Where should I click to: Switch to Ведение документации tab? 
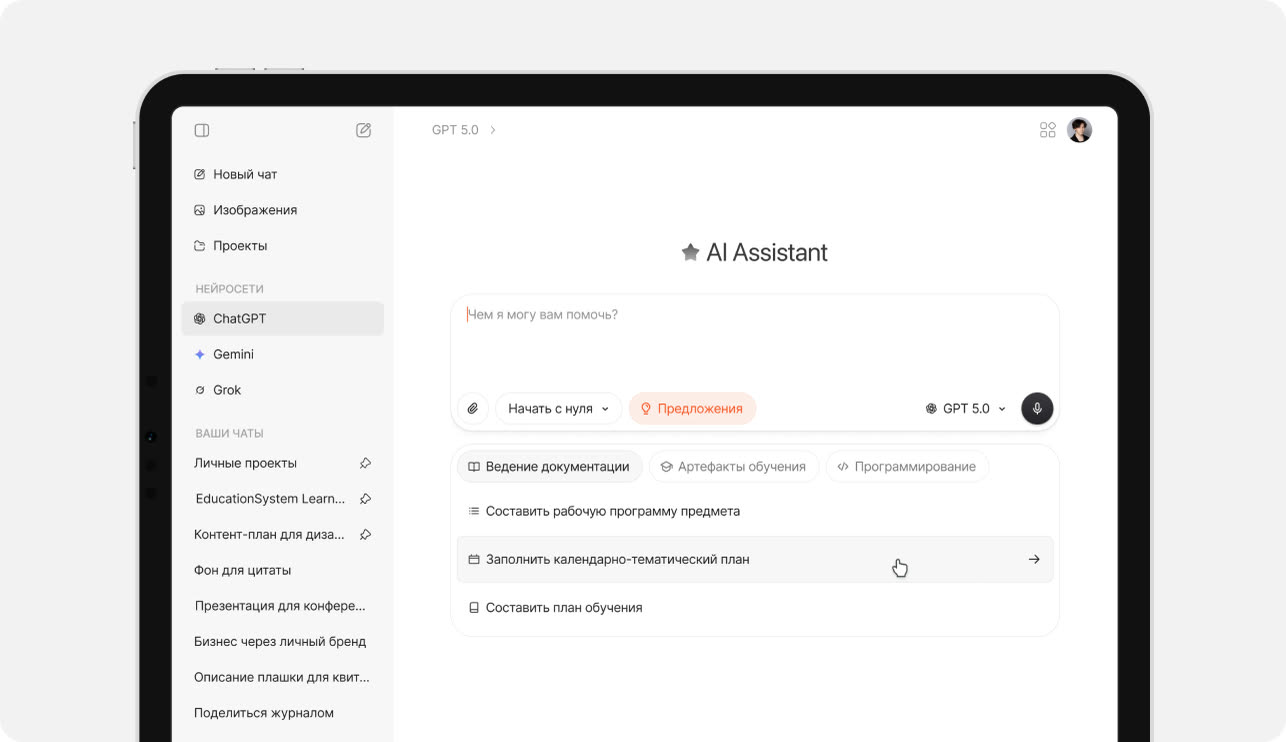[x=549, y=467]
